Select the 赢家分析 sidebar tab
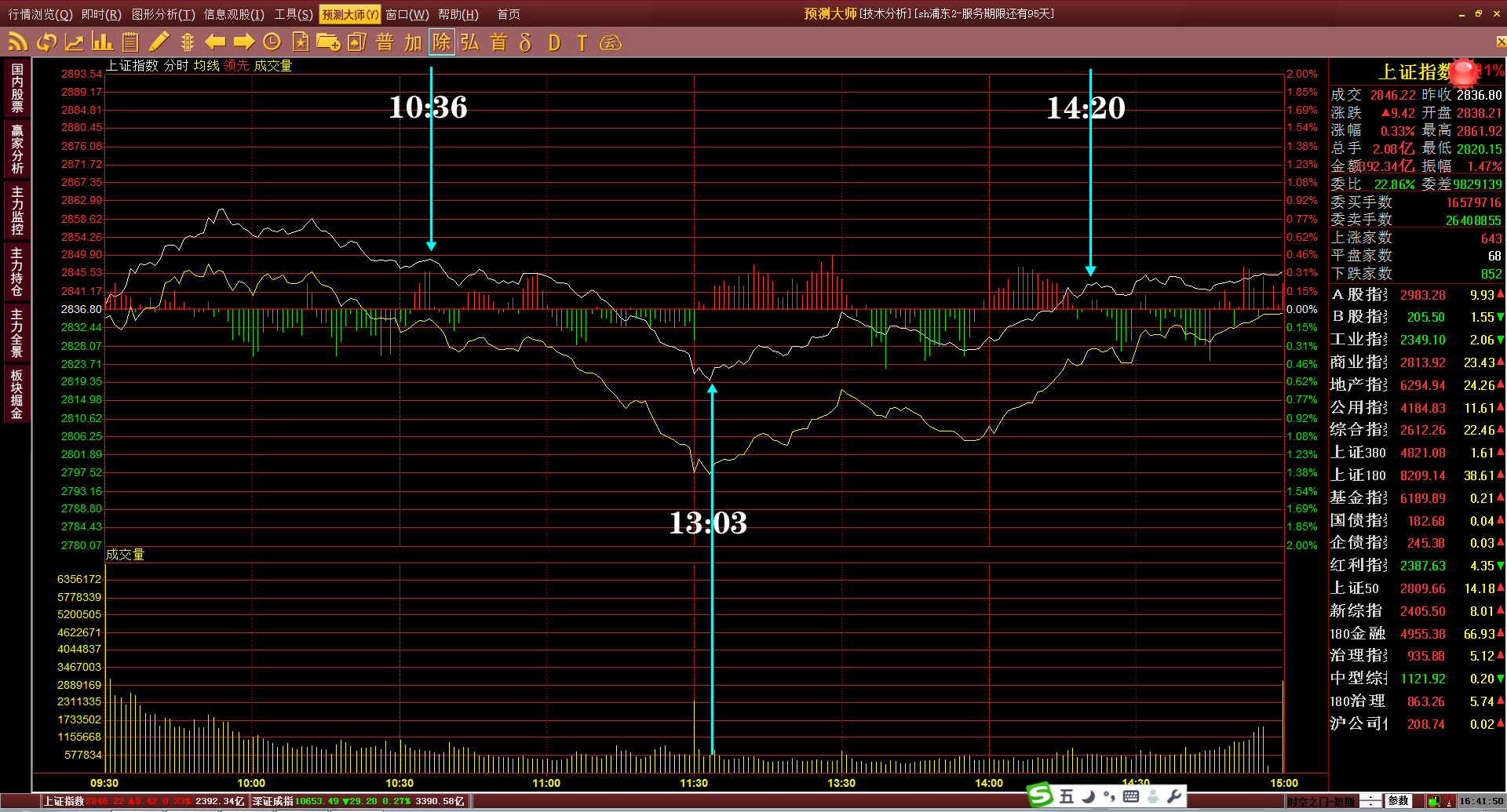 tap(17, 149)
